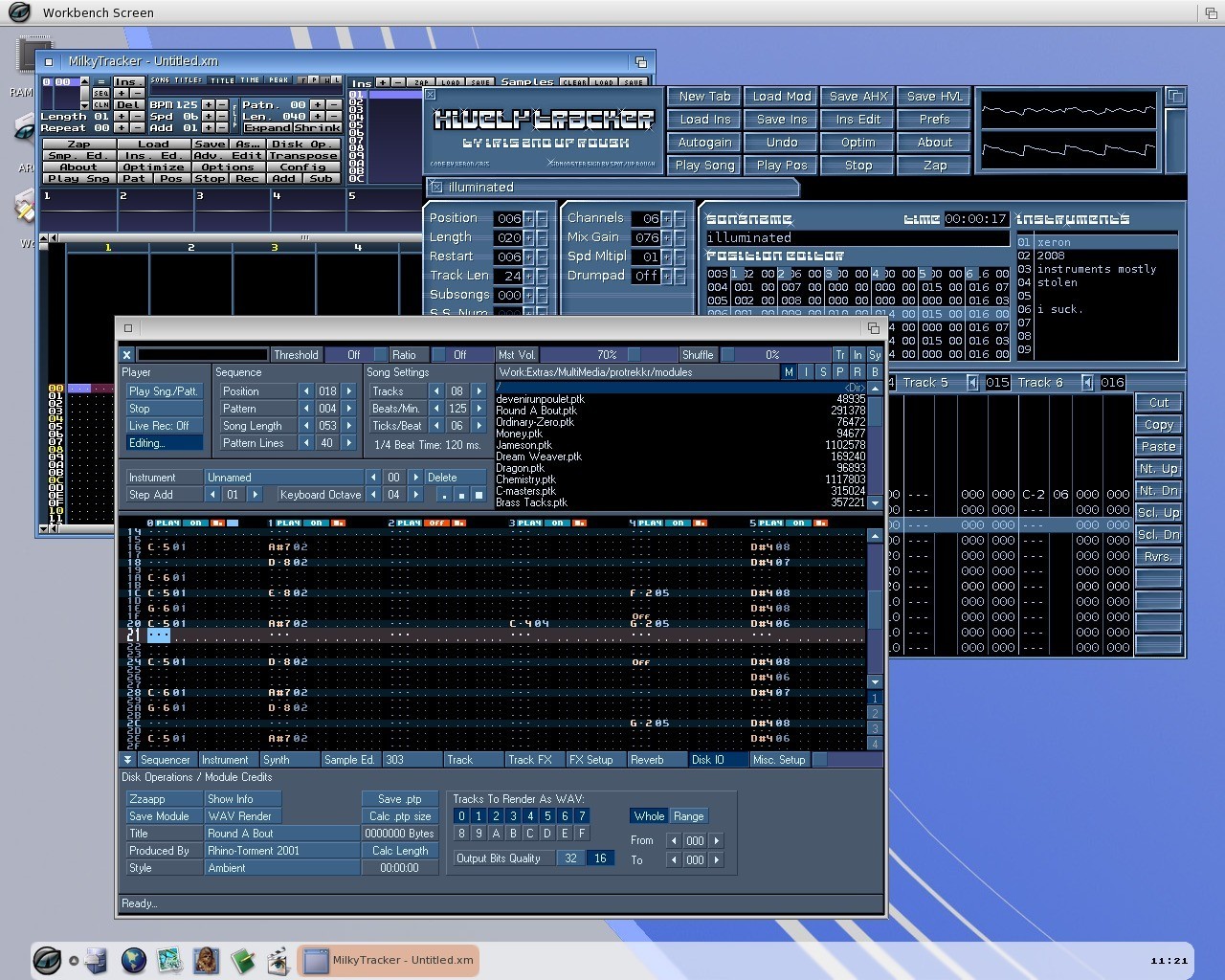
Task: Toggle Live Rec in ProTrekkr Player
Action: (x=165, y=426)
